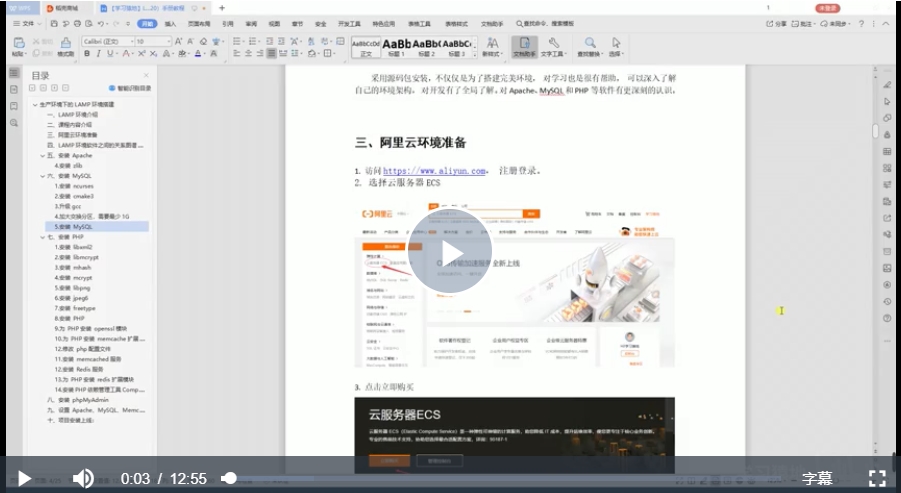
Task: Switch to the 页面布局 ribbon tab
Action: (x=199, y=24)
